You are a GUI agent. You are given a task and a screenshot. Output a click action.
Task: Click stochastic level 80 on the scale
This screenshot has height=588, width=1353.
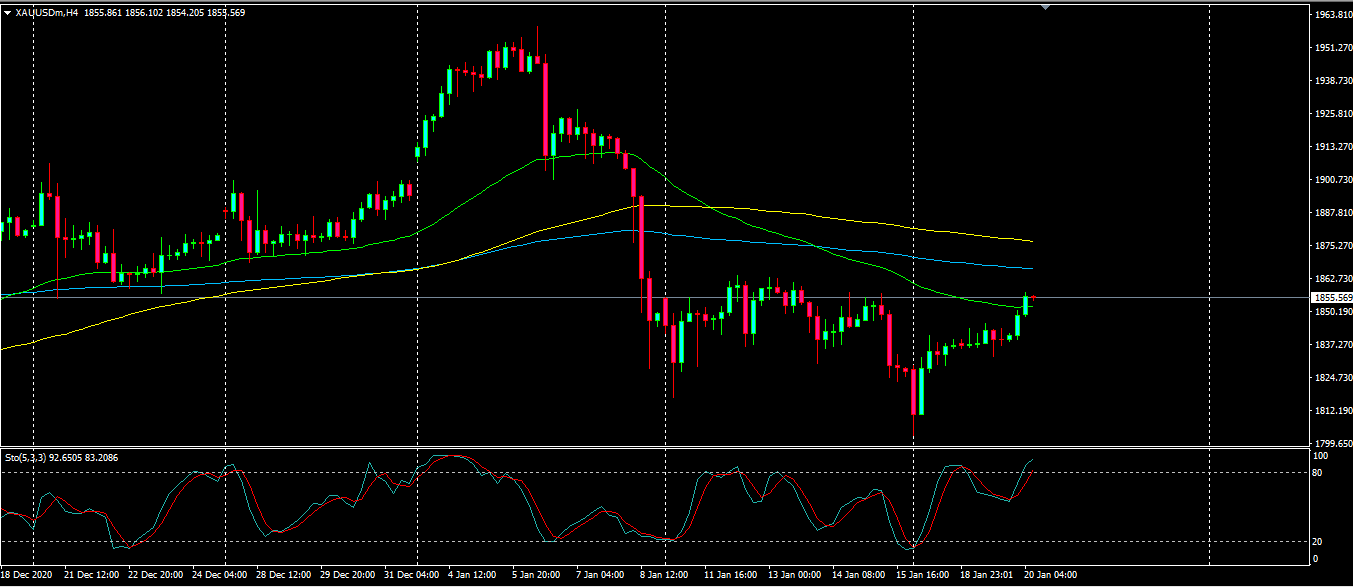[x=1319, y=472]
